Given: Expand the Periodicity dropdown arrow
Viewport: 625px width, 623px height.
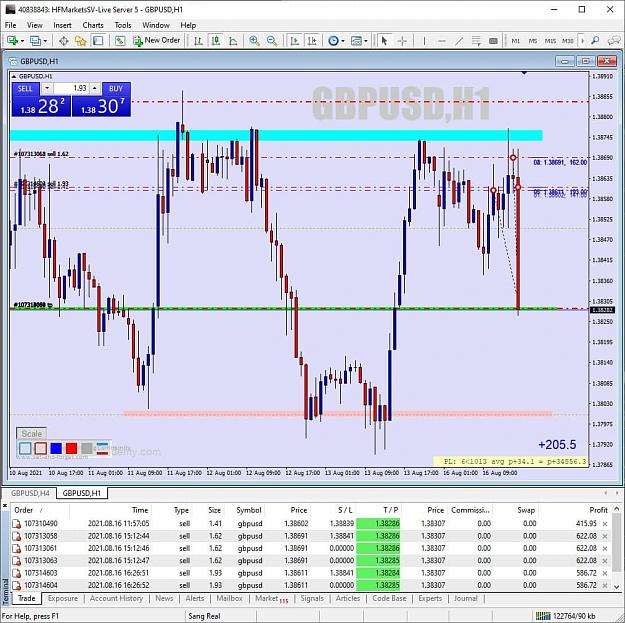Looking at the screenshot, I should pyautogui.click(x=343, y=41).
